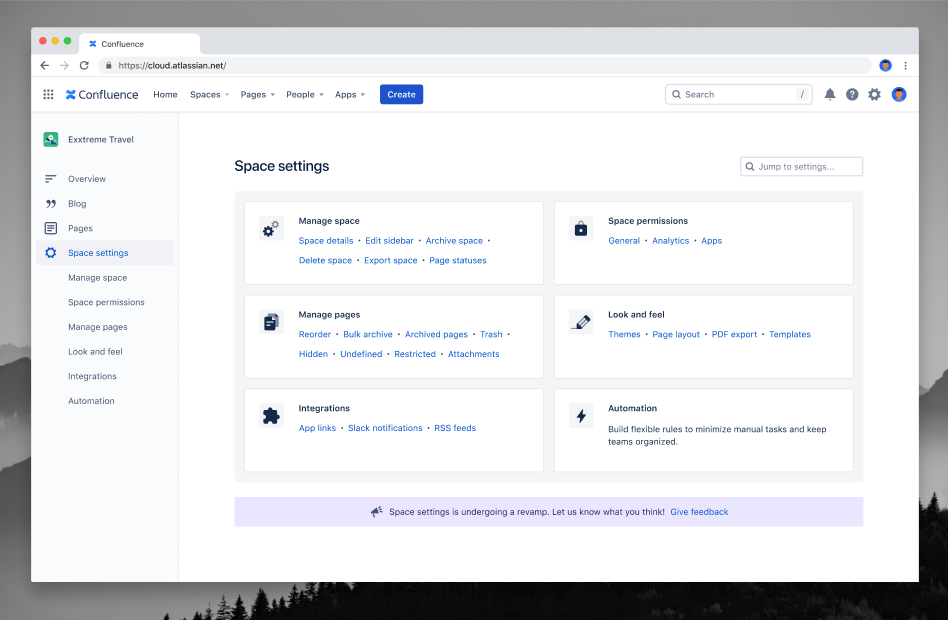Screen dimensions: 948x620
Task: Open the Themes link
Action: (624, 334)
